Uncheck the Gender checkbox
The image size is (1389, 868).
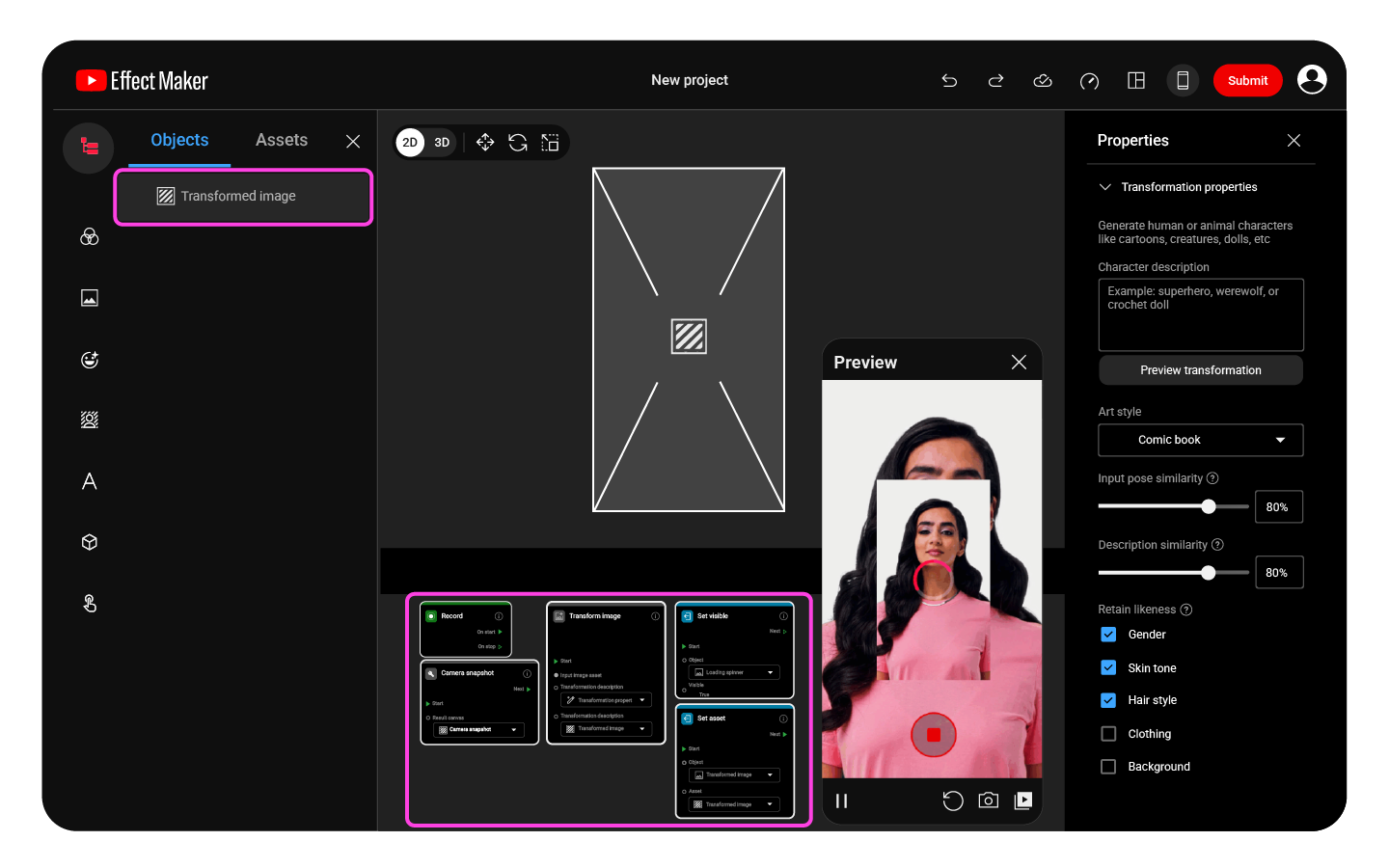1108,635
